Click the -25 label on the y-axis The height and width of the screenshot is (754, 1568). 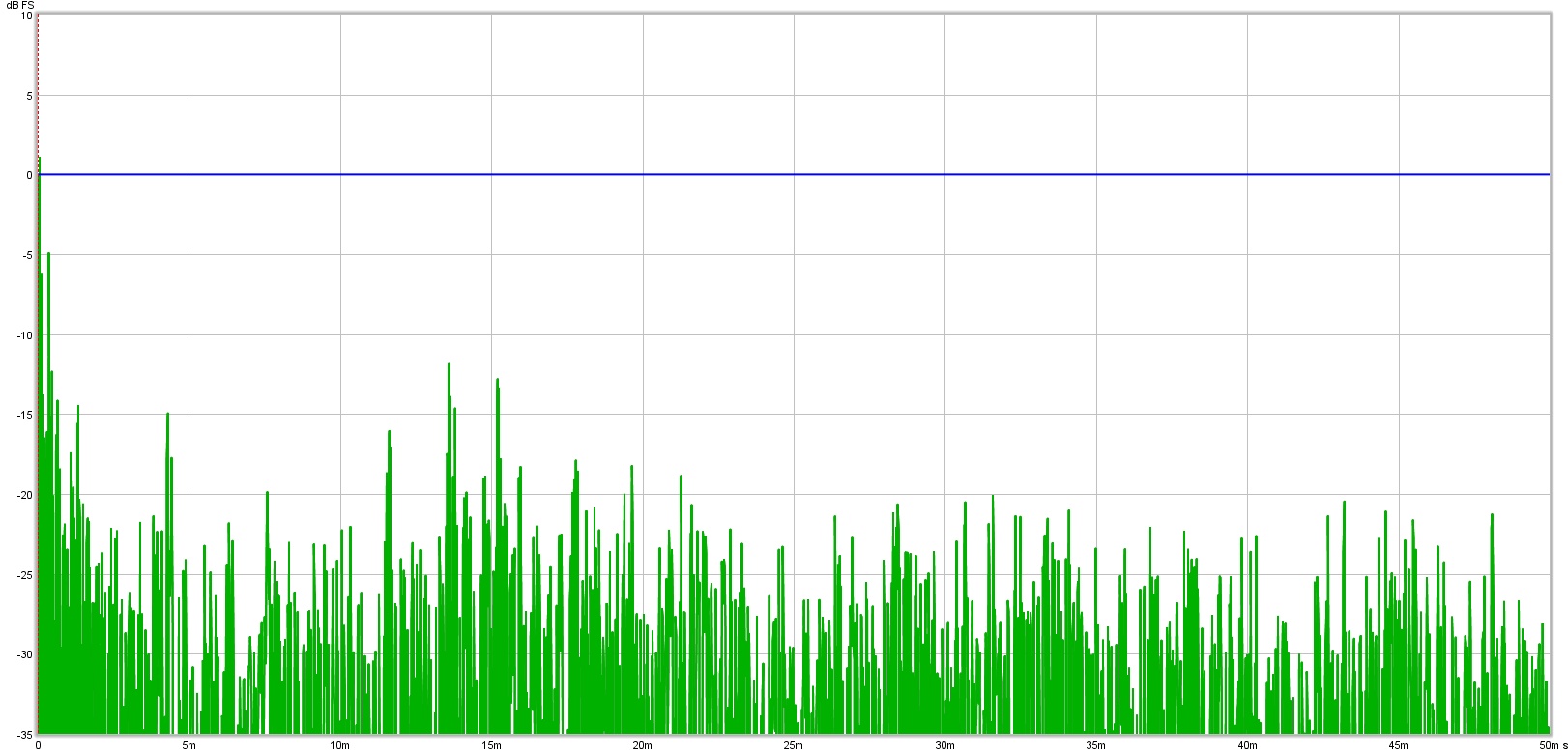pos(24,575)
